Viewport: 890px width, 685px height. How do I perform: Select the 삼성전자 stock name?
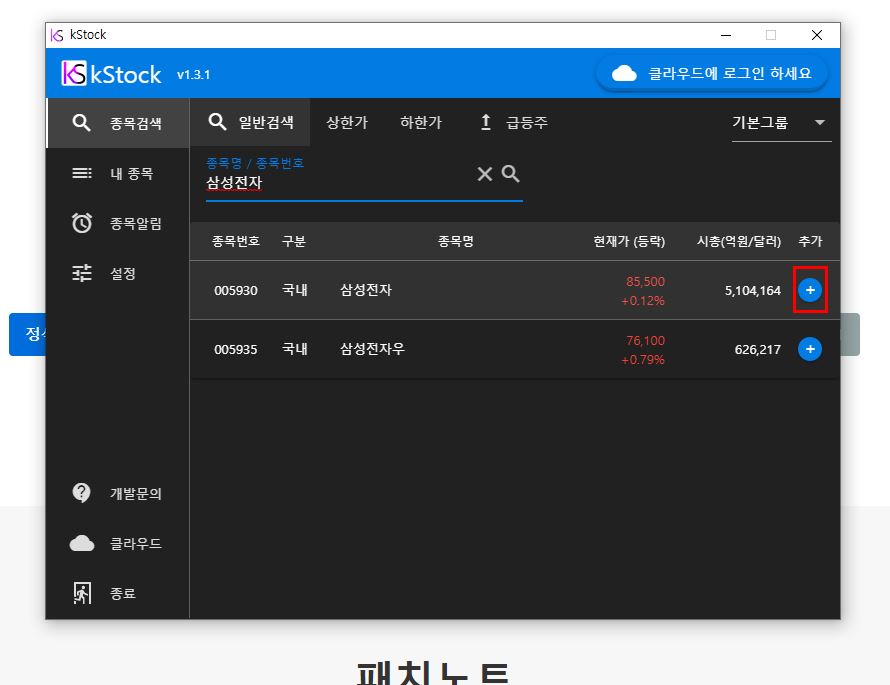(366, 290)
